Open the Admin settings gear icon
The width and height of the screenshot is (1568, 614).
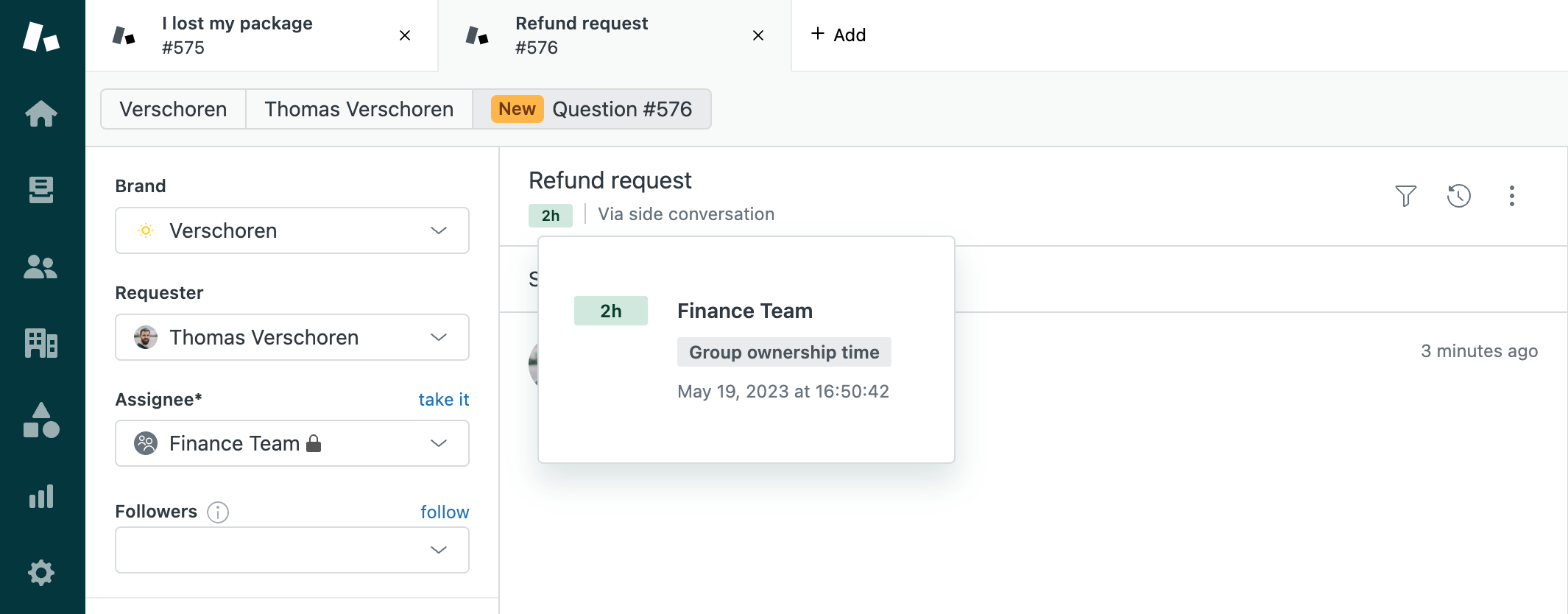point(41,573)
